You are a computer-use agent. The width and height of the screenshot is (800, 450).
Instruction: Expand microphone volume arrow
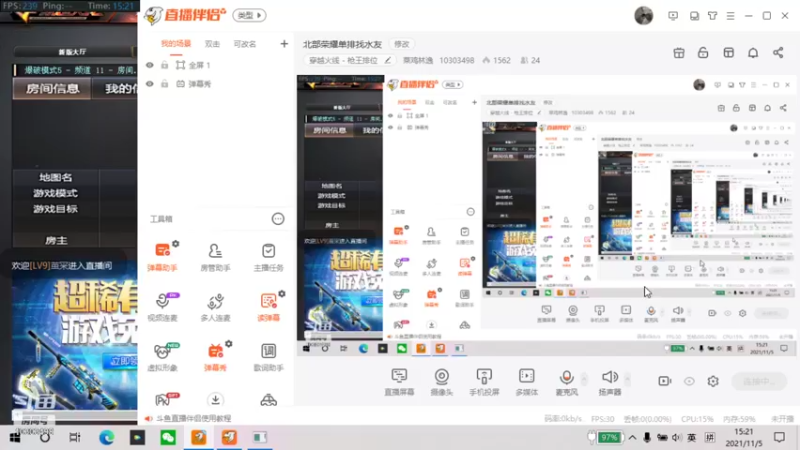point(585,379)
